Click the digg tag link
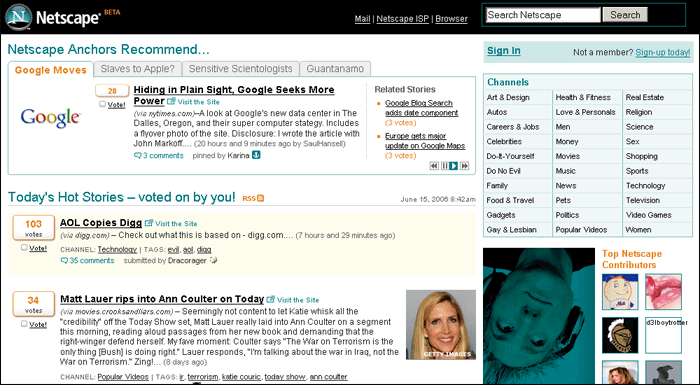Image resolution: width=700 pixels, height=385 pixels. [204, 250]
